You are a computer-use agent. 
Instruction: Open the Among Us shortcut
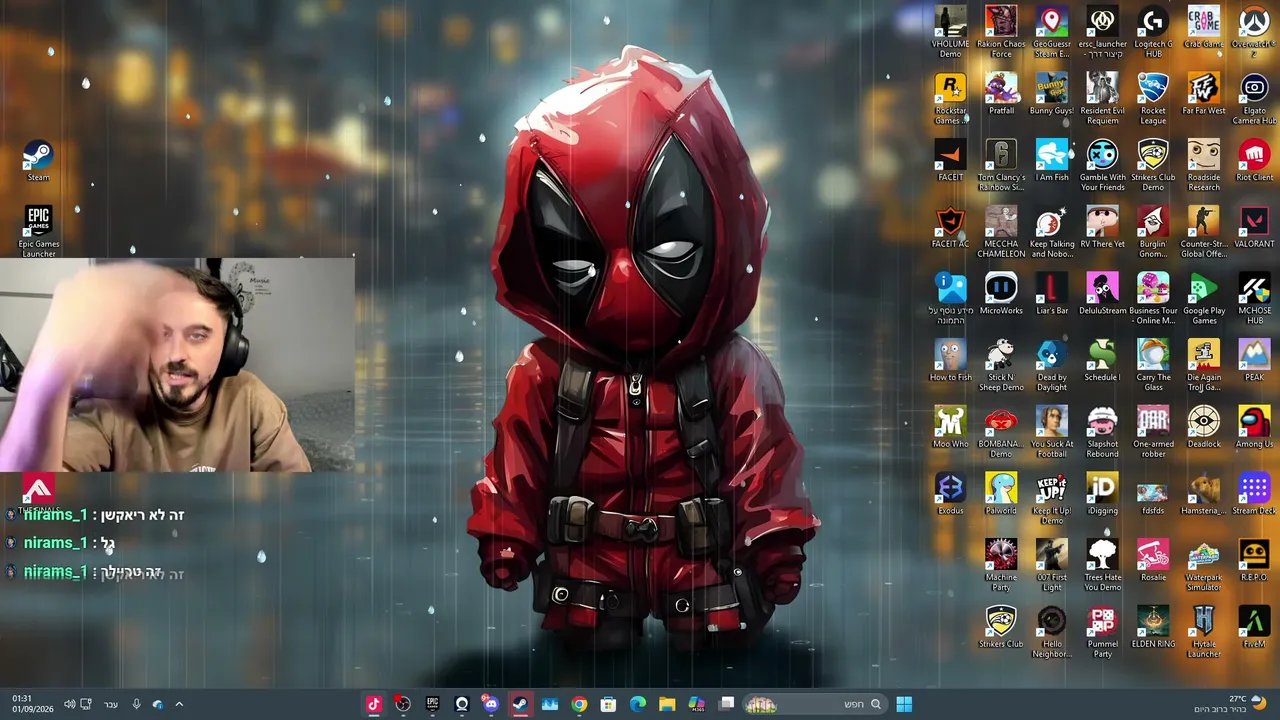point(1254,427)
